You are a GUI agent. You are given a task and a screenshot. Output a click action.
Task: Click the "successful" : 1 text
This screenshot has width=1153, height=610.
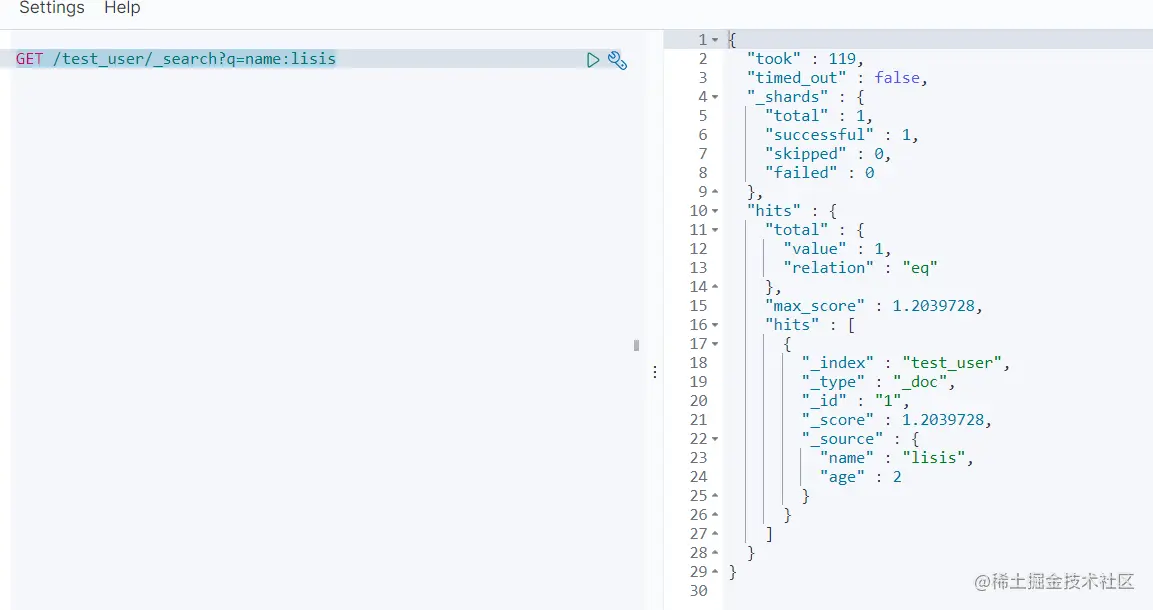[842, 135]
